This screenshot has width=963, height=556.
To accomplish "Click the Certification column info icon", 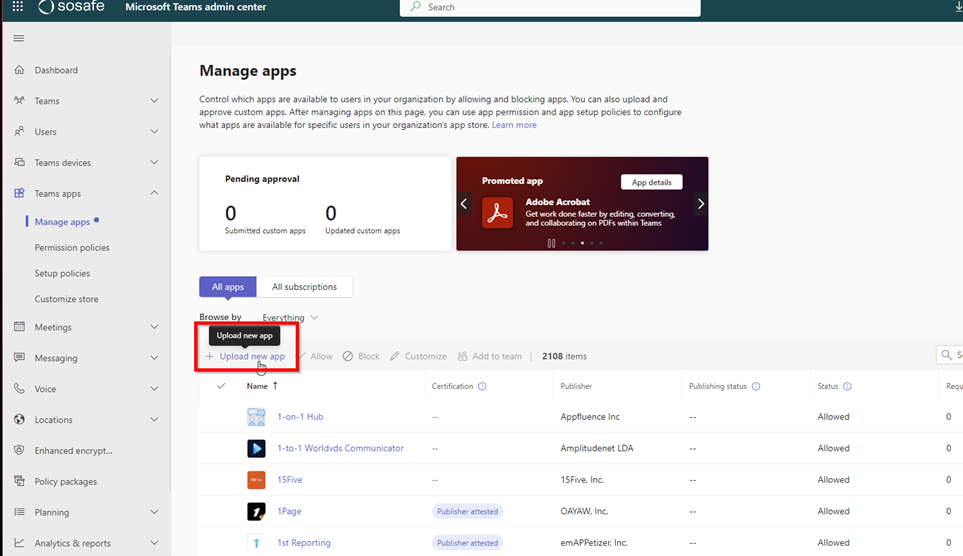I will [x=482, y=386].
